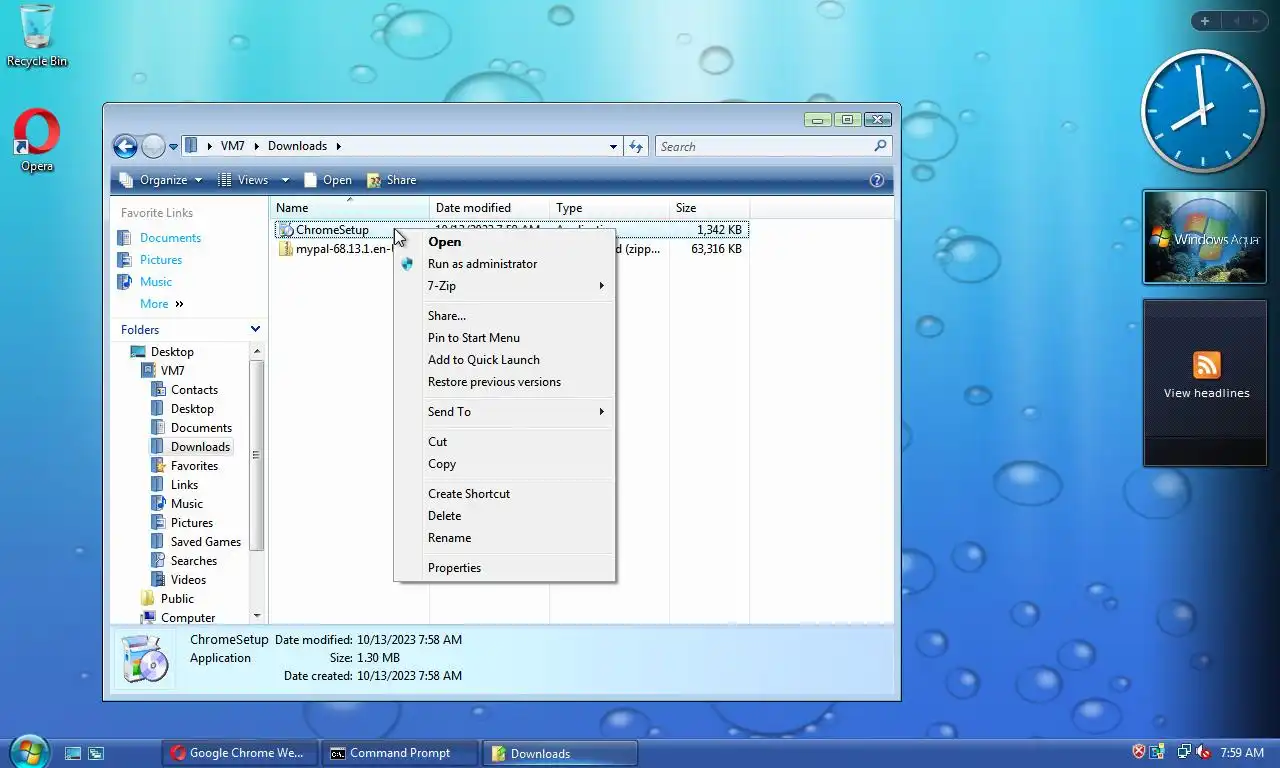Open Pictures favorite link
This screenshot has width=1280, height=768.
click(161, 260)
